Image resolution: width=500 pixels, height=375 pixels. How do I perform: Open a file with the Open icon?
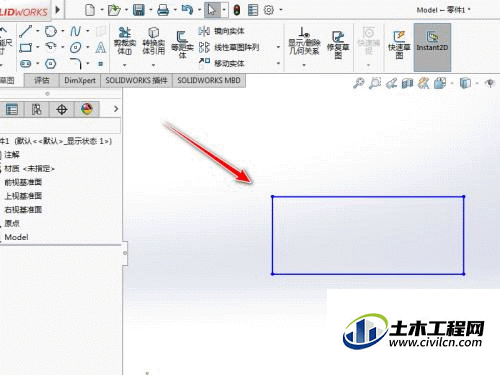[114, 10]
